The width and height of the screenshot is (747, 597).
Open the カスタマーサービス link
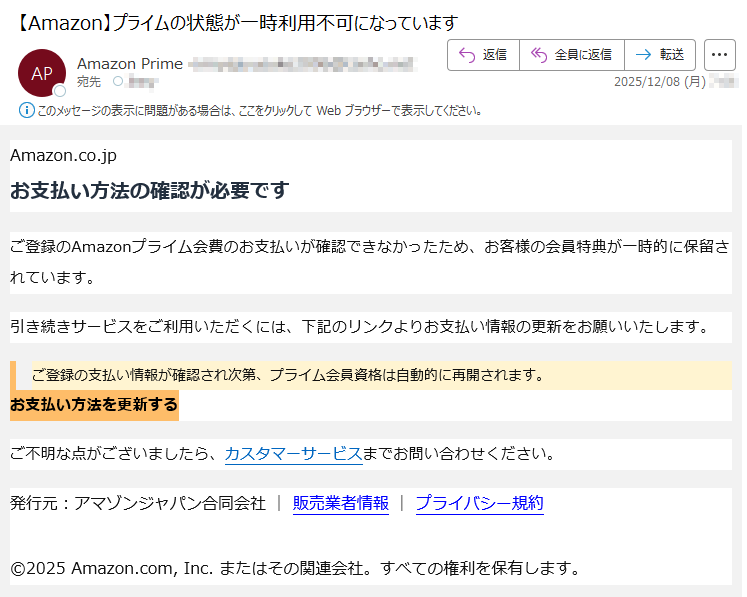coord(293,453)
